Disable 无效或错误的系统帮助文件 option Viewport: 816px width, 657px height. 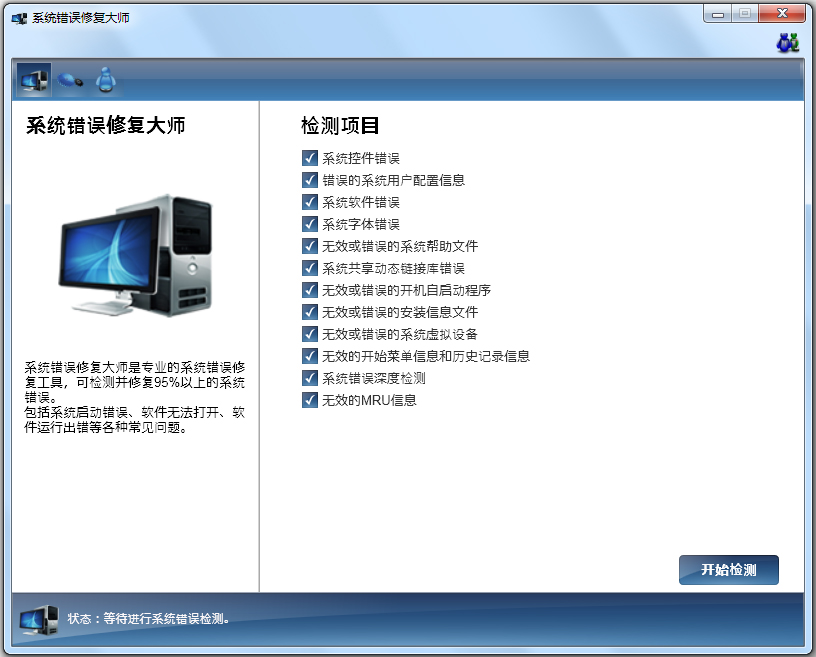pos(309,246)
